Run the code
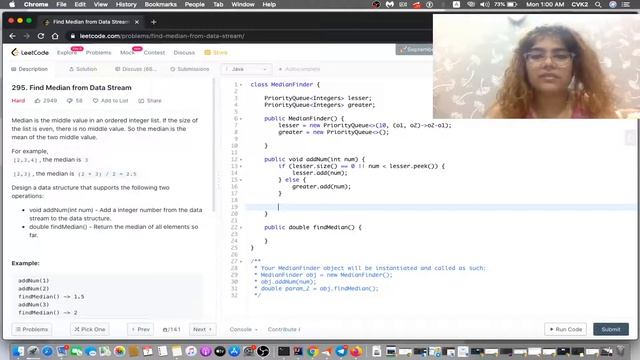This screenshot has width=640, height=360. 565,329
